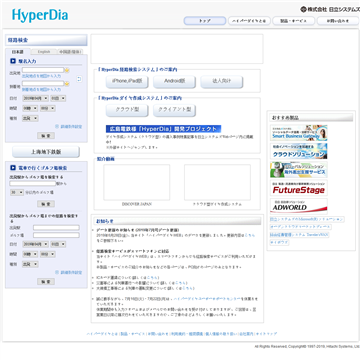Click the arrival station input in route search

(43, 83)
